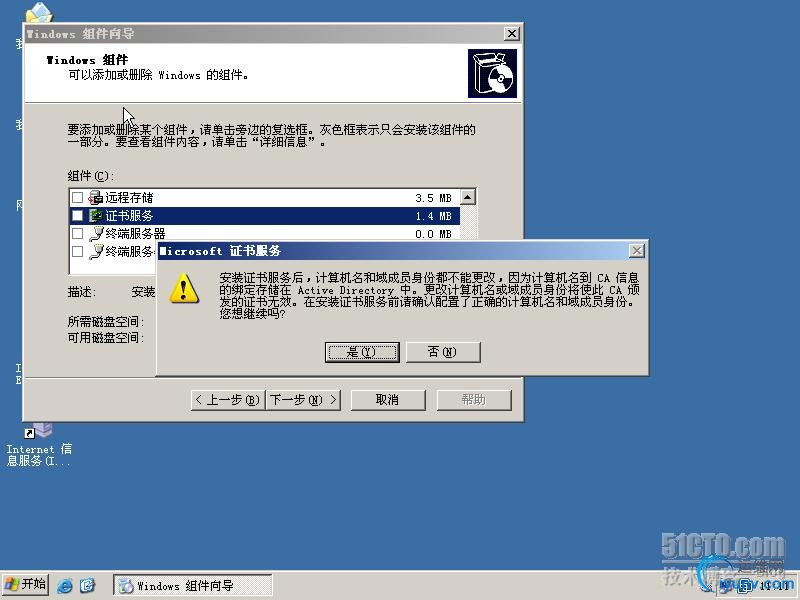Click the 所需磁盘空间 label

[x=106, y=322]
